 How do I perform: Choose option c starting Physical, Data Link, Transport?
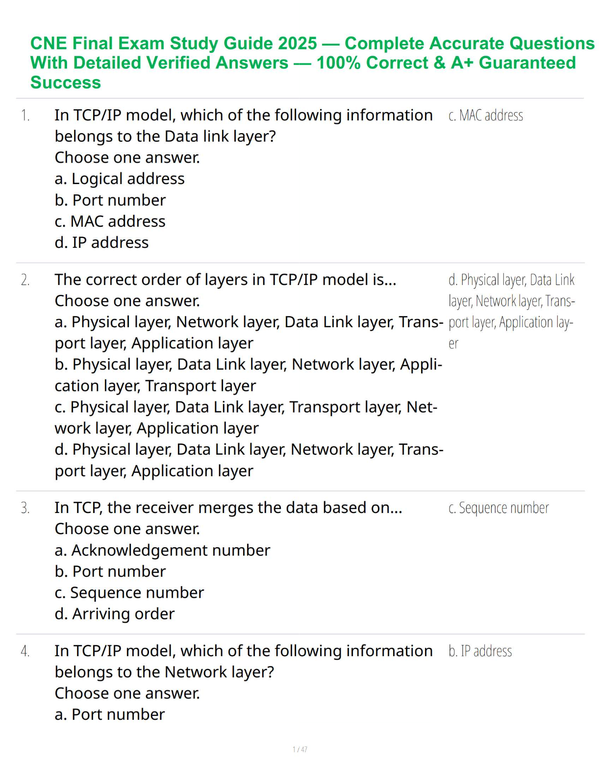[246, 418]
